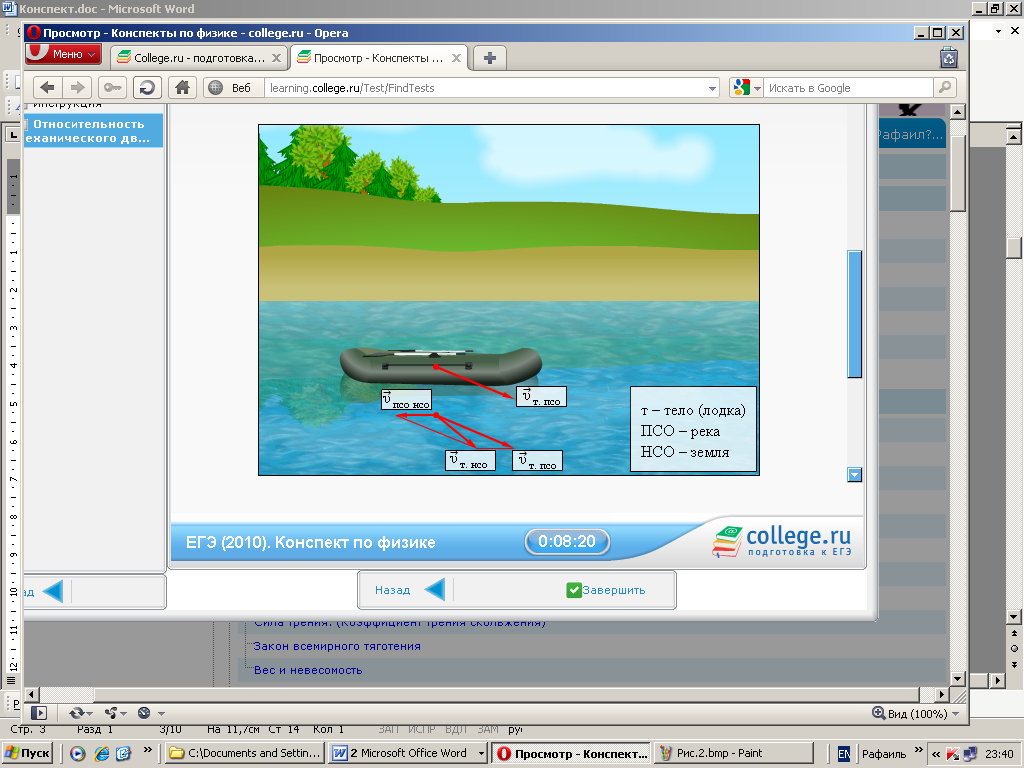Image resolution: width=1024 pixels, height=768 pixels.
Task: Toggle the ЗАМ indicator in Word status bar
Action: 488,729
